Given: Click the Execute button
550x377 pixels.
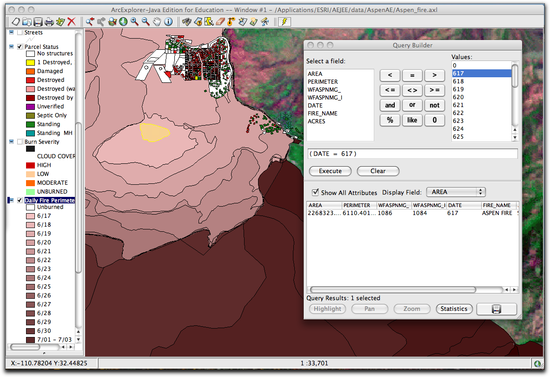Looking at the screenshot, I should coord(330,171).
